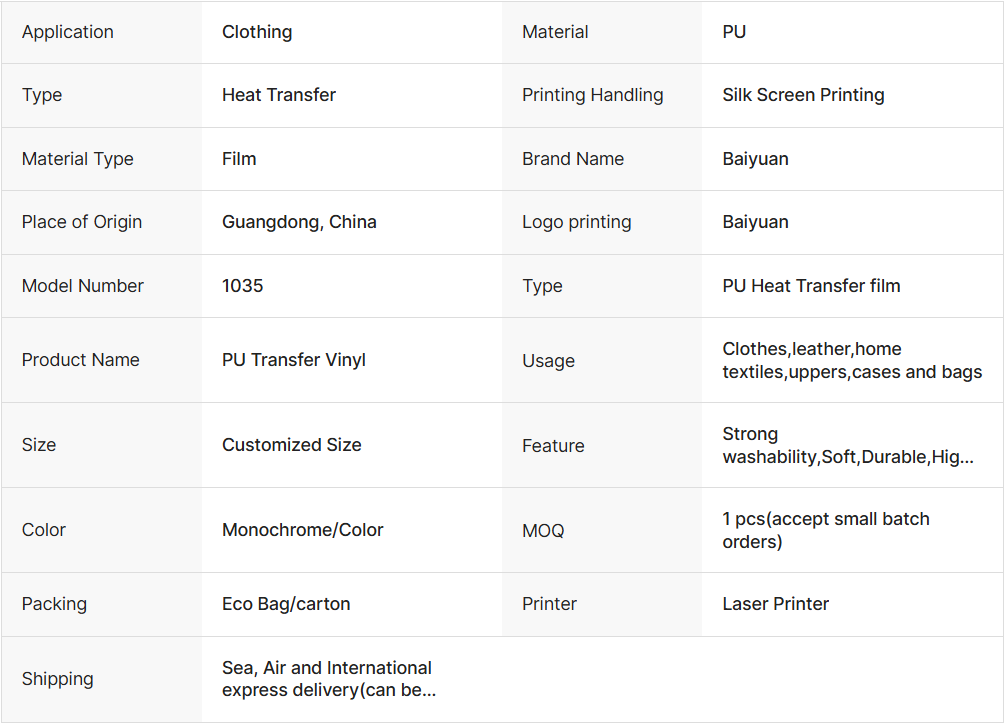
Task: Select the PU Transfer Vinyl product name
Action: point(294,360)
